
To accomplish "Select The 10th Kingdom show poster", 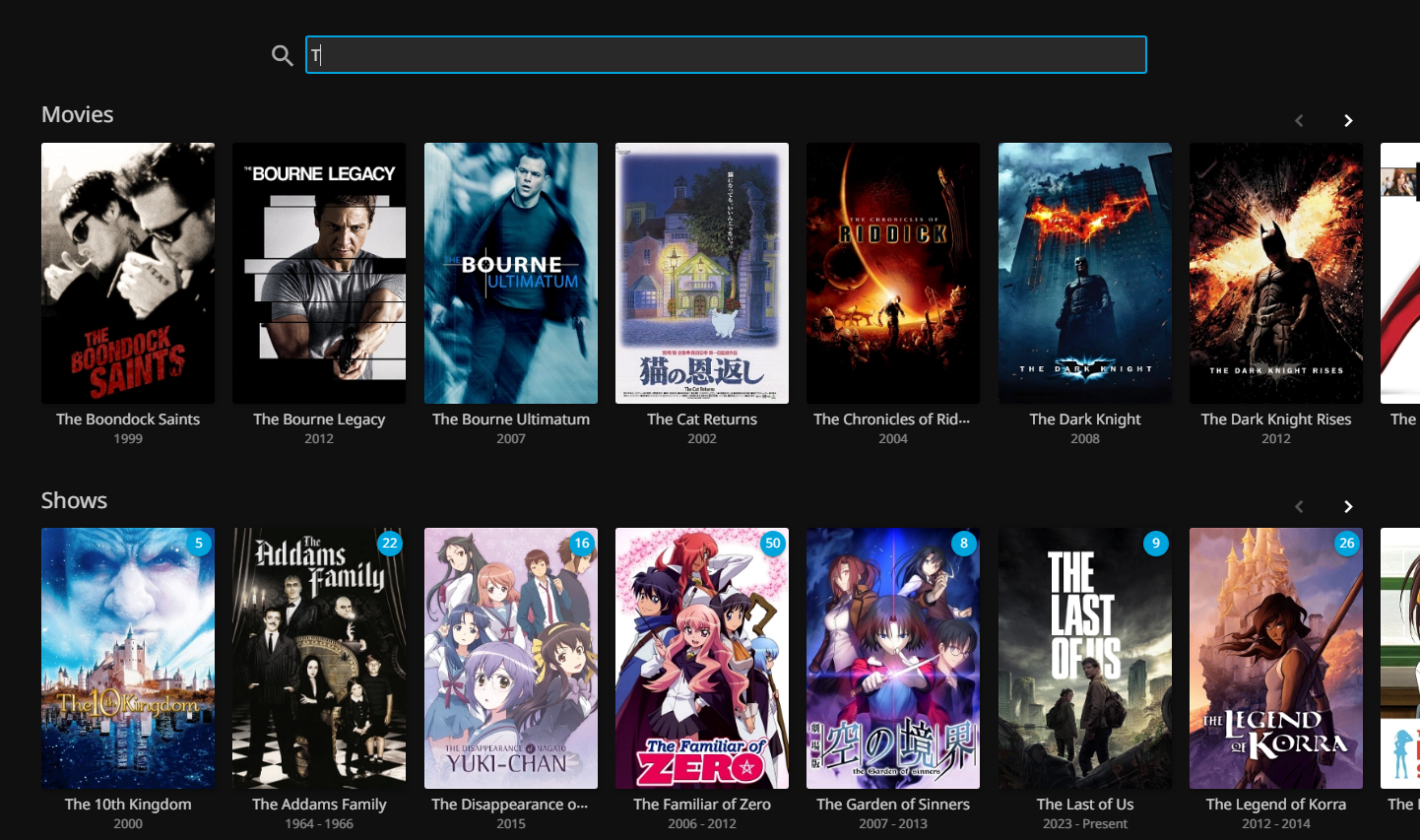I will pos(128,658).
